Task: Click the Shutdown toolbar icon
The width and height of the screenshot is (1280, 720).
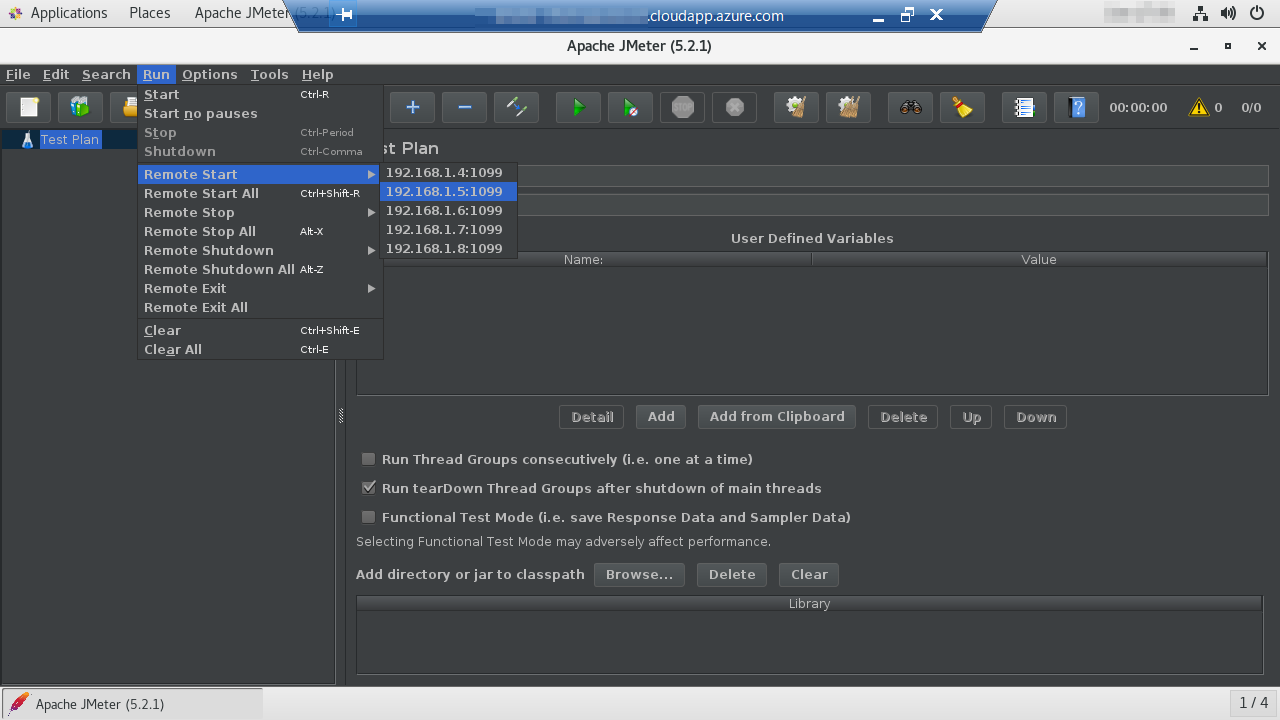Action: tap(734, 107)
